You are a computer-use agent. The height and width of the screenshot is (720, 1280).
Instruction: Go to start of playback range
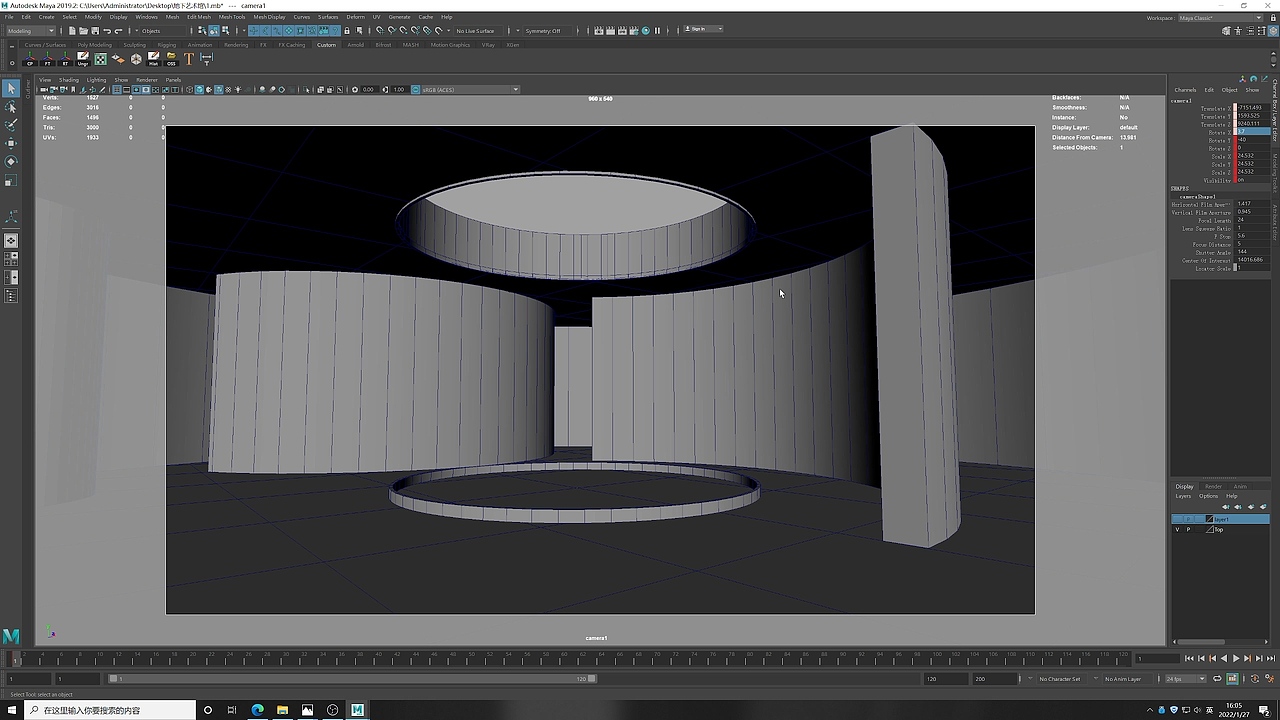coord(1189,658)
